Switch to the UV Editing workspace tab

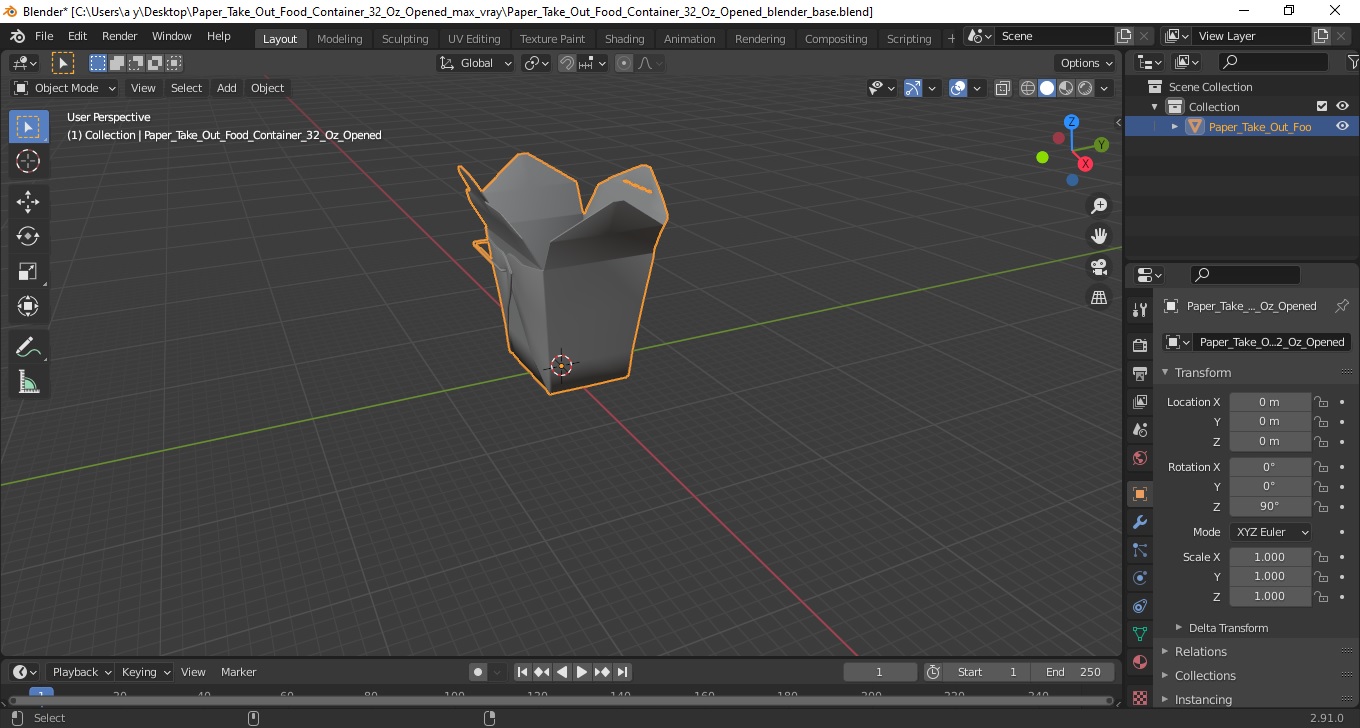click(474, 39)
